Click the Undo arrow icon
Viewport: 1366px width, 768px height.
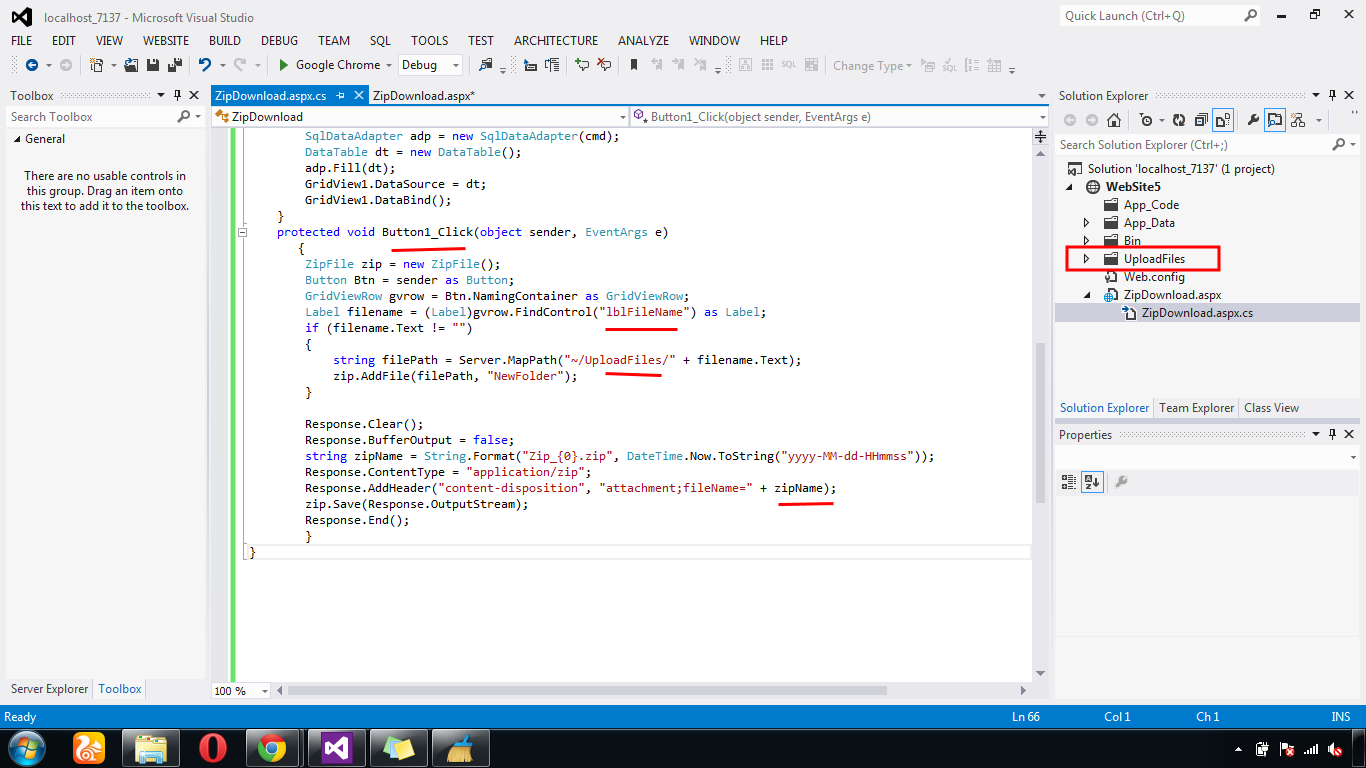(205, 65)
